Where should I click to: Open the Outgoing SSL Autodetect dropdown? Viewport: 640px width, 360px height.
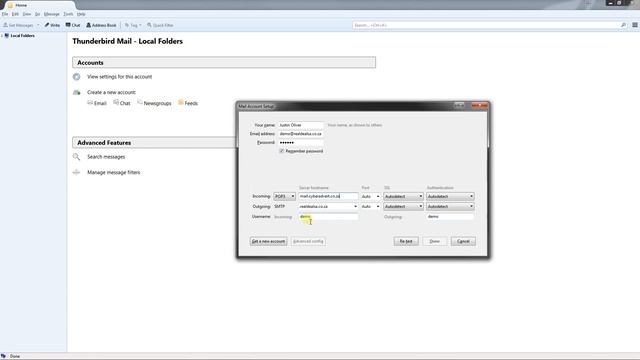(x=403, y=207)
